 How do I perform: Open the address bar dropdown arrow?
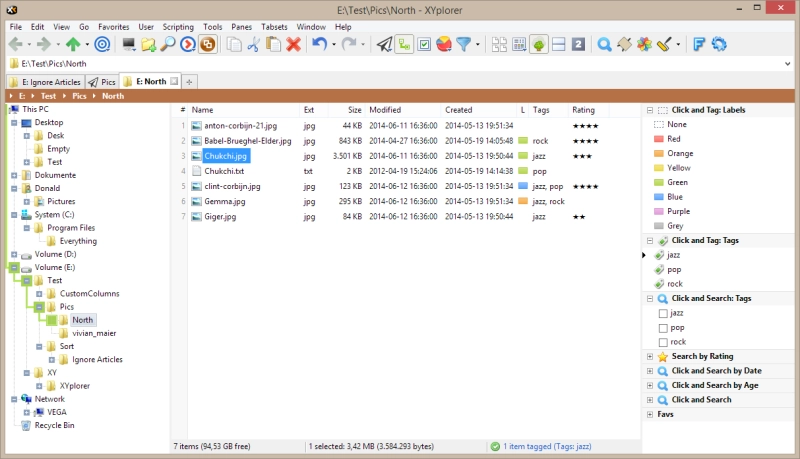pos(788,64)
